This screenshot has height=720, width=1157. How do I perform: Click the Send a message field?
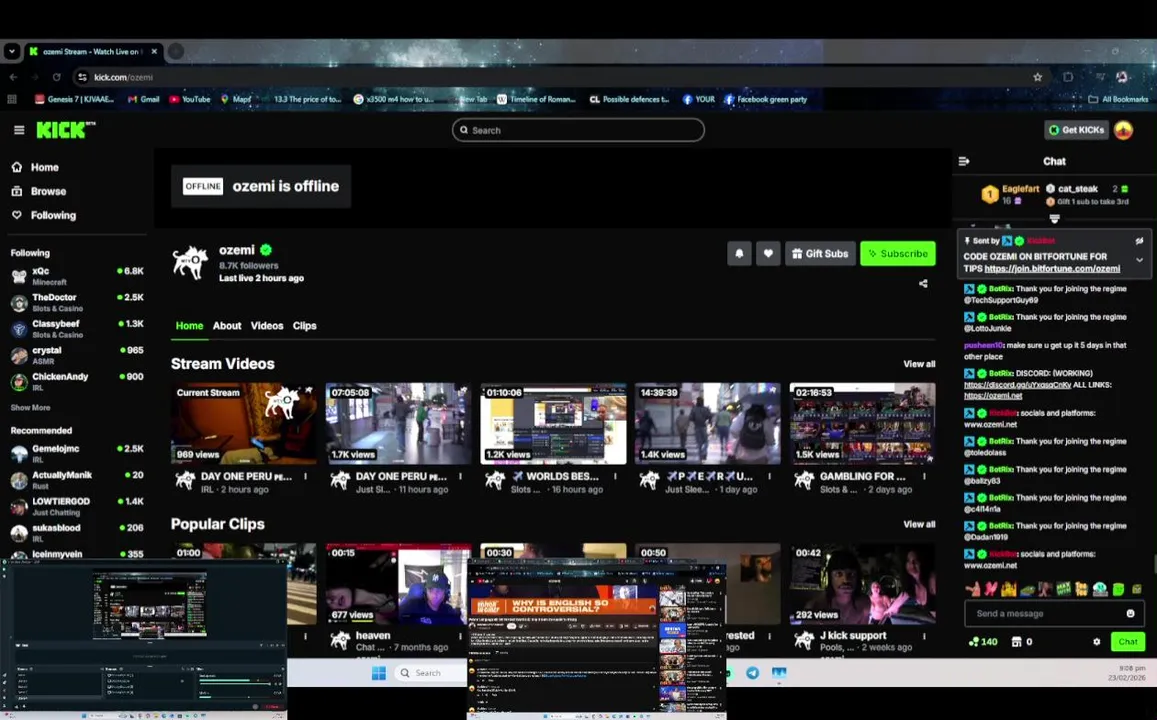[1054, 613]
